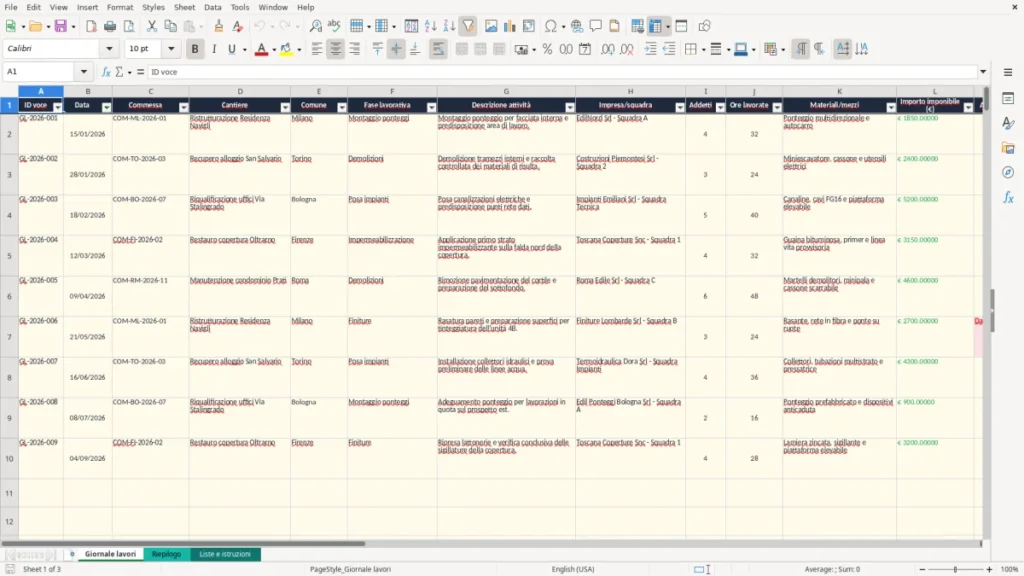The width and height of the screenshot is (1024, 576).
Task: Insert a hyperlink
Action: (577, 26)
